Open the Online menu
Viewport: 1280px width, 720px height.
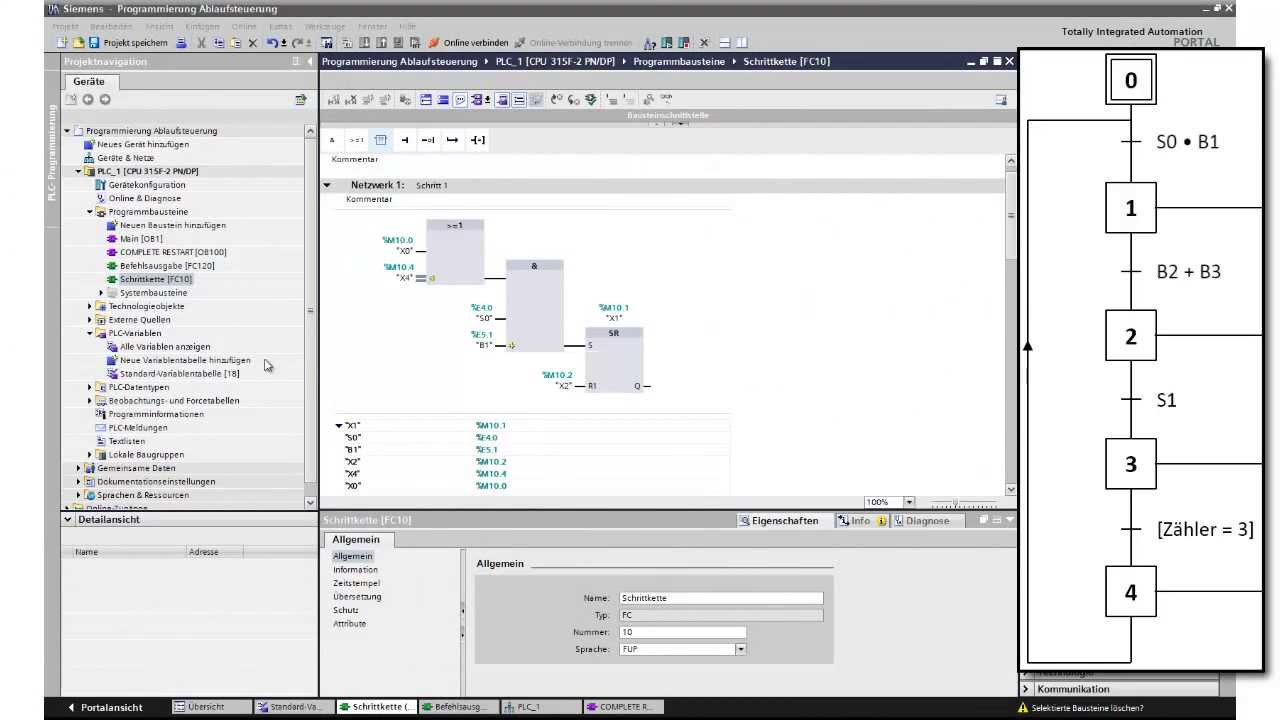(244, 26)
